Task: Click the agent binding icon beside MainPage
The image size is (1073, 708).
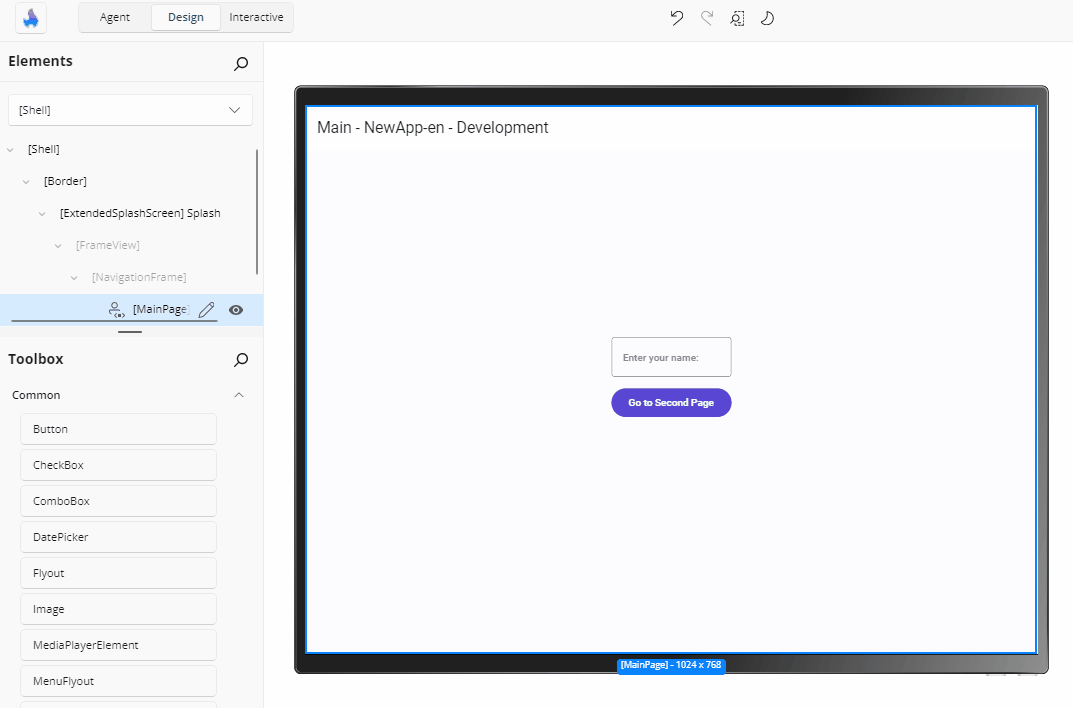Action: 116,310
